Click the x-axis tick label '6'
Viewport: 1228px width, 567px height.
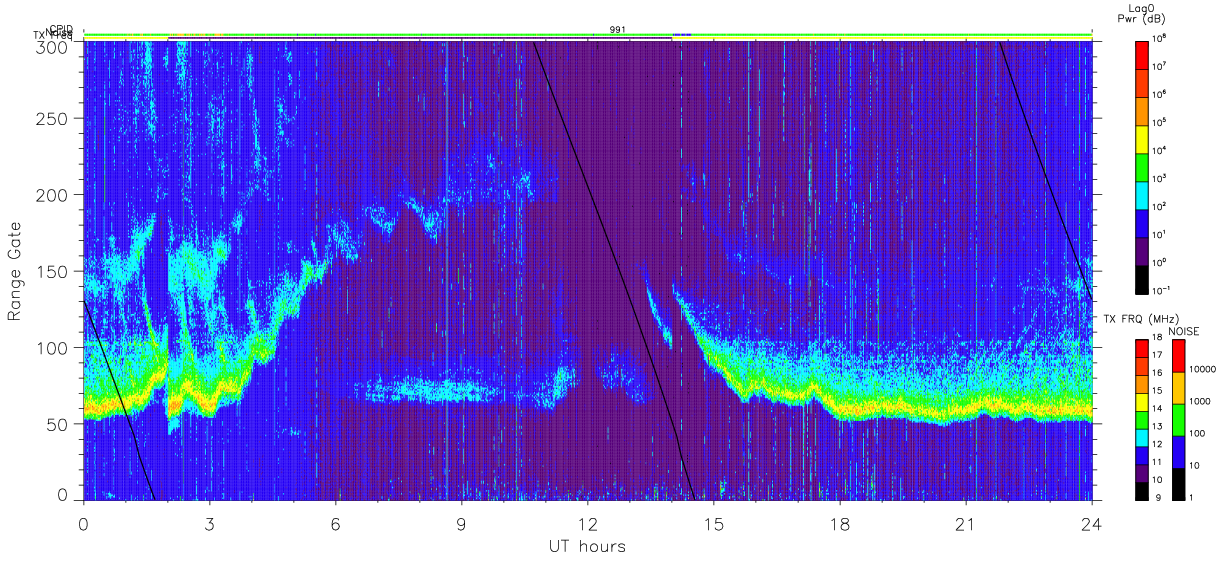[x=336, y=523]
